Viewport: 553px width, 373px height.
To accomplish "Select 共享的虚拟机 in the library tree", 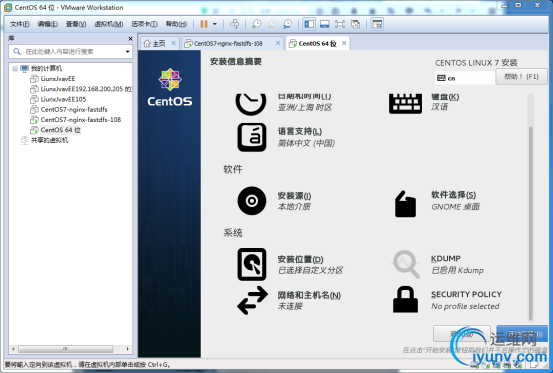I will 49,140.
